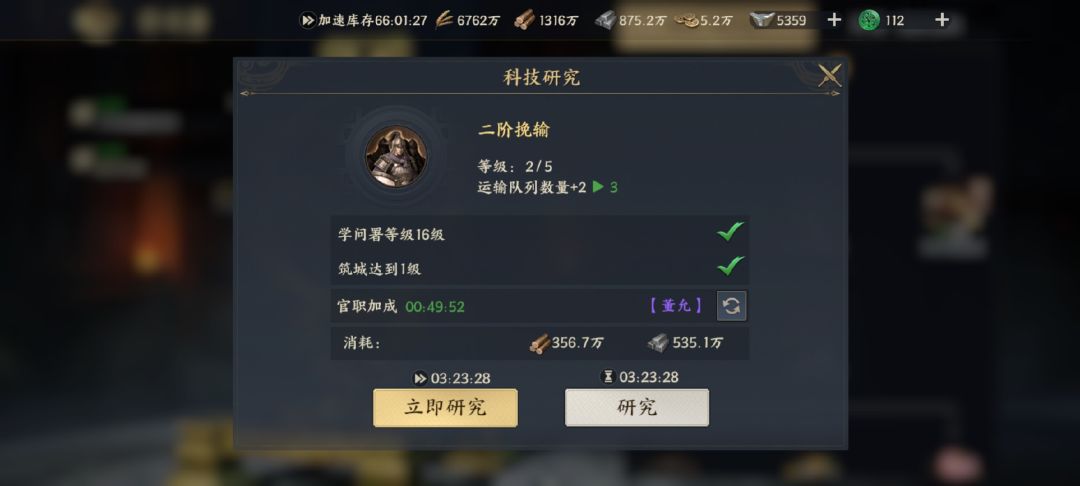1080x486 pixels.
Task: Close the 科技研究 dialog with crossed swords
Action: coord(829,75)
